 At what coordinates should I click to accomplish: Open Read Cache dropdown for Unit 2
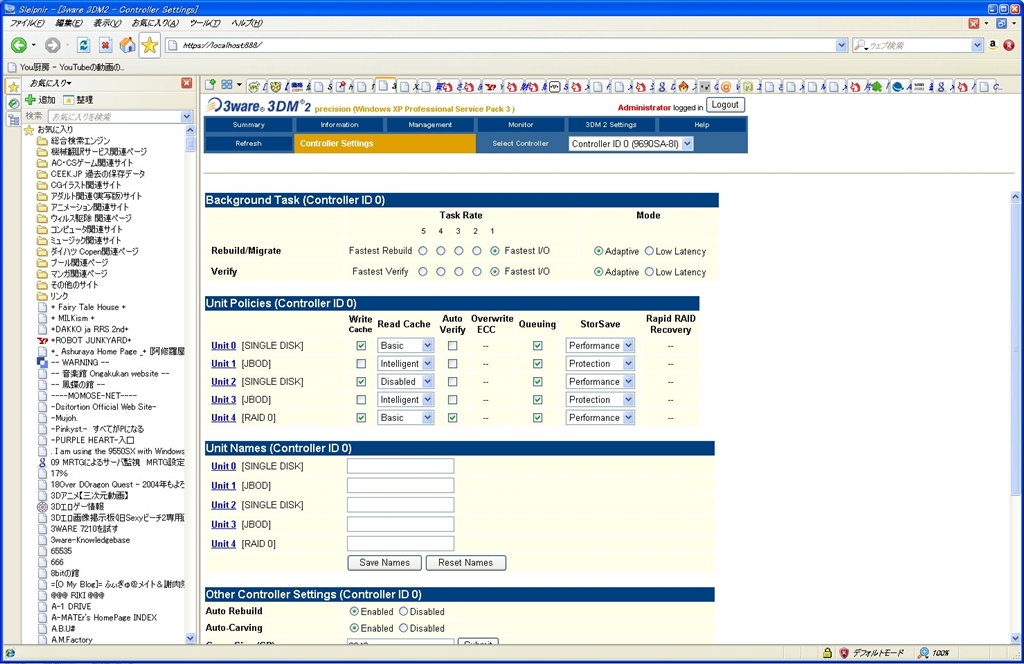click(x=405, y=382)
